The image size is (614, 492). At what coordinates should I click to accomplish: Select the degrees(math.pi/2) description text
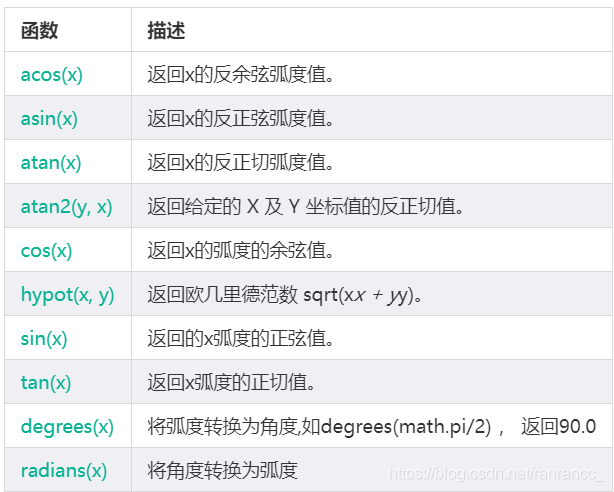point(372,426)
